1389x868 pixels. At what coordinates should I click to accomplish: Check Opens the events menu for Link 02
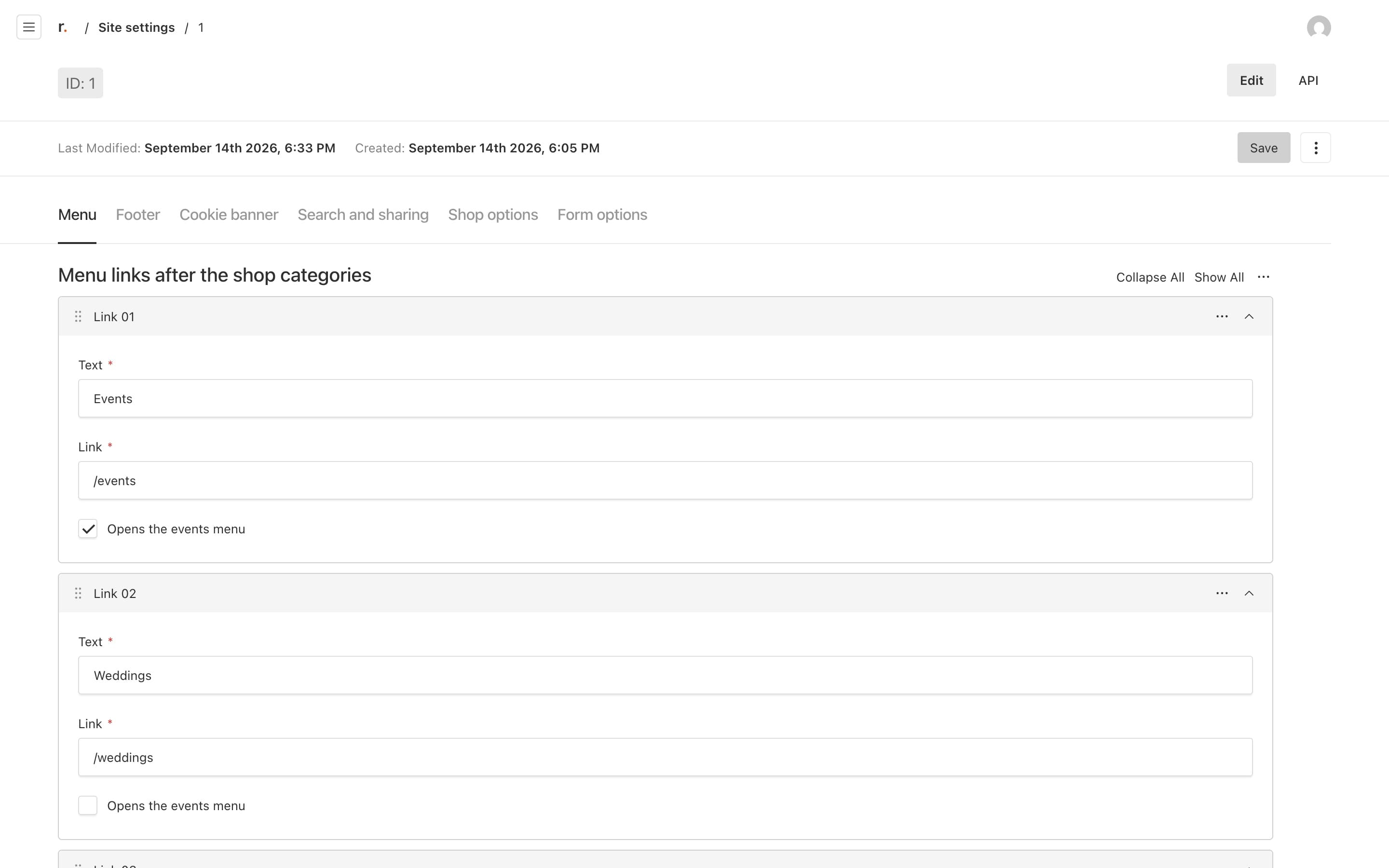[x=88, y=805]
